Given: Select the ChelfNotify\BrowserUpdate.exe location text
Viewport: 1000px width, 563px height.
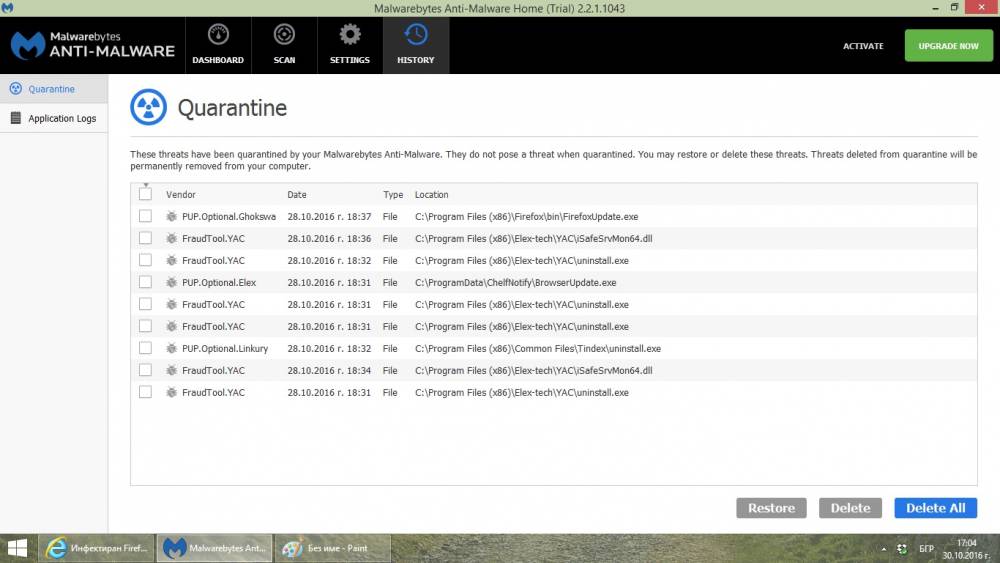Looking at the screenshot, I should point(515,282).
